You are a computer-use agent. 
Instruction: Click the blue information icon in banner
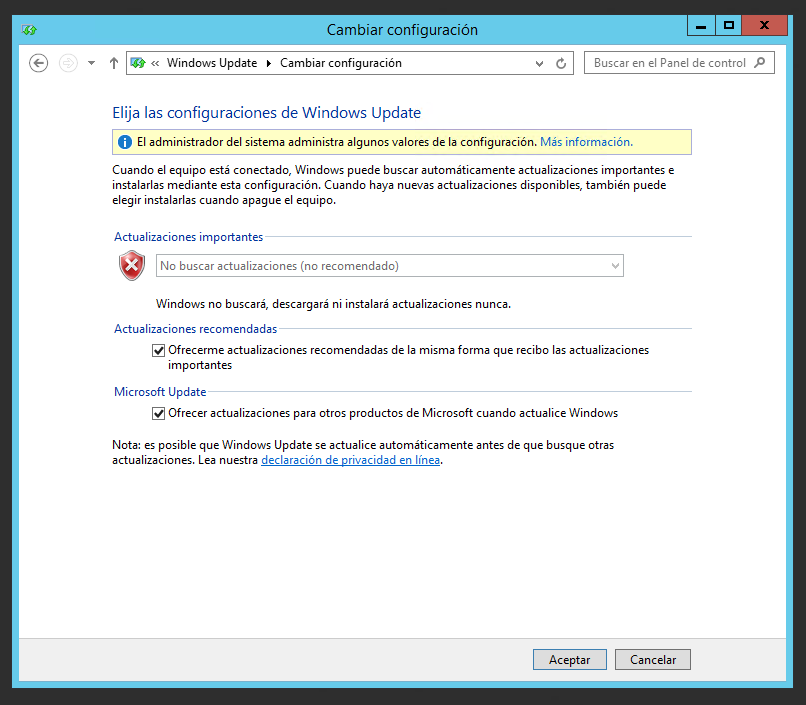(x=124, y=142)
